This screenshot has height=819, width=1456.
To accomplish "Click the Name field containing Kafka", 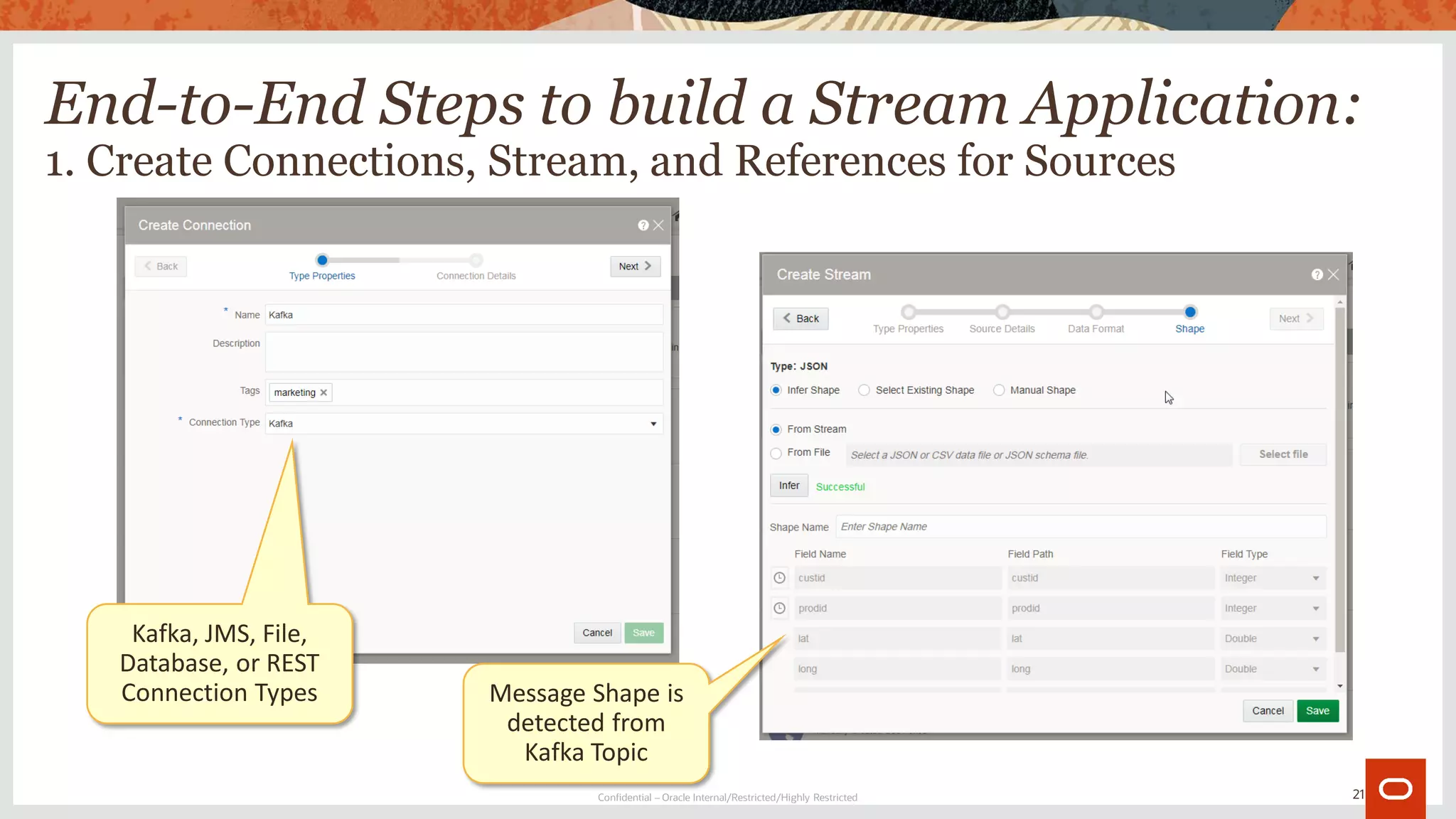I will (464, 315).
